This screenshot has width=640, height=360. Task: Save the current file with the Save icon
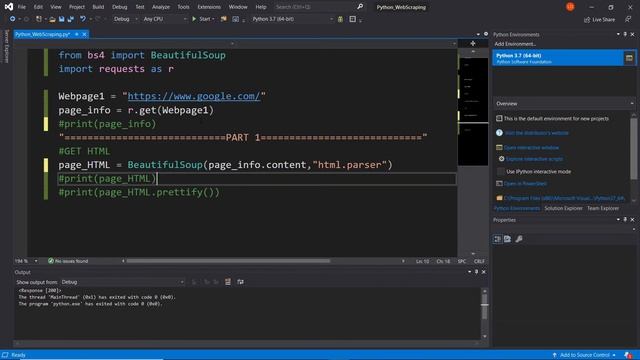[62, 19]
